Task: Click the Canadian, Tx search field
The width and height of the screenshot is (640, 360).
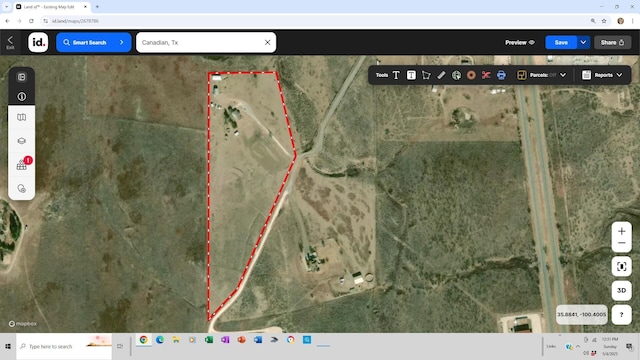Action: [201, 42]
